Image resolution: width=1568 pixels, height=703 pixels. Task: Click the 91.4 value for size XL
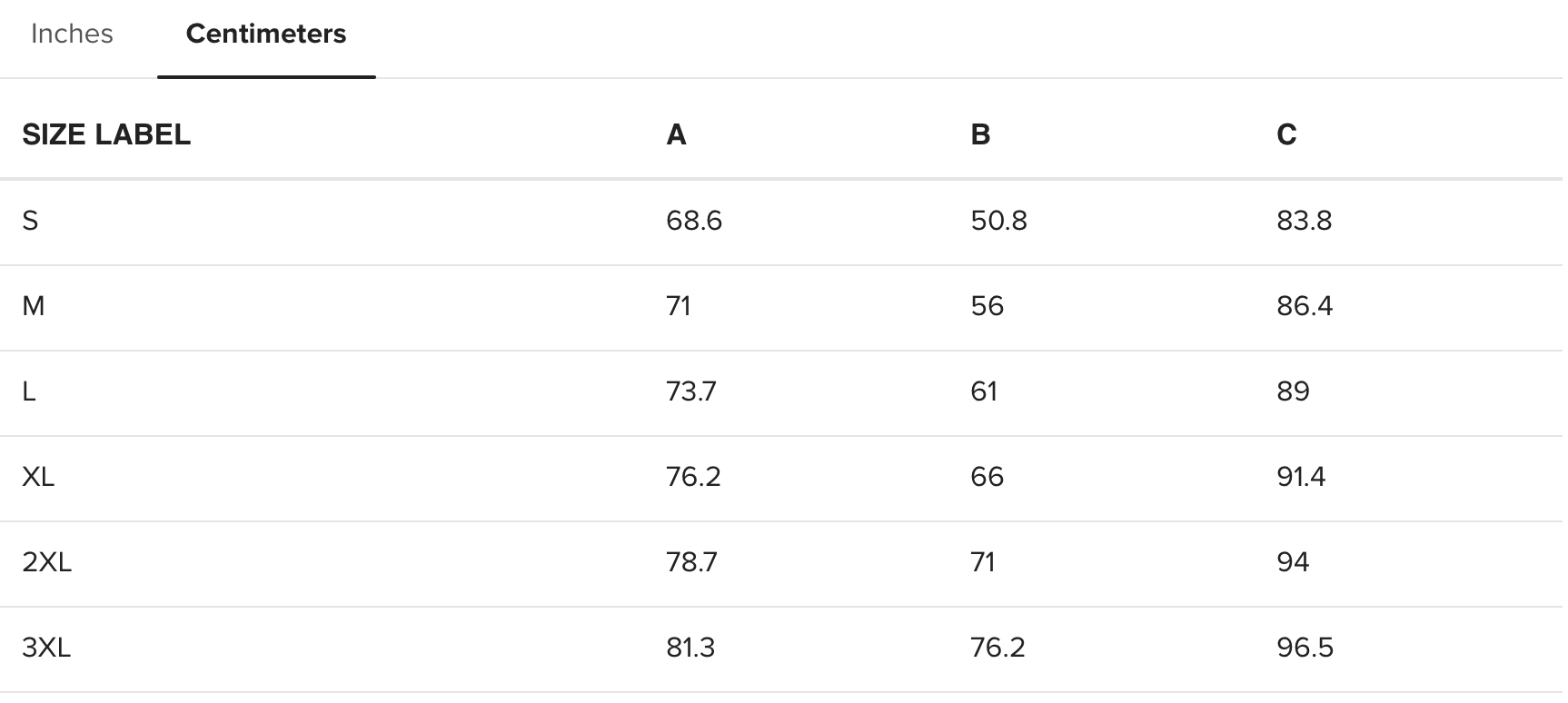coord(1301,477)
